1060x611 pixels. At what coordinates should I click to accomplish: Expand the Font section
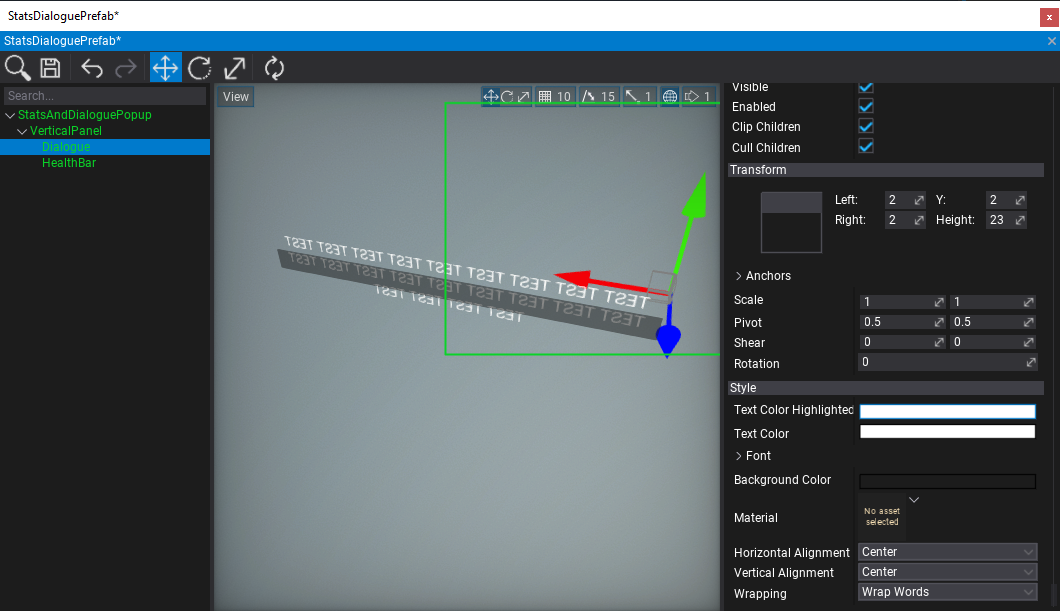738,456
